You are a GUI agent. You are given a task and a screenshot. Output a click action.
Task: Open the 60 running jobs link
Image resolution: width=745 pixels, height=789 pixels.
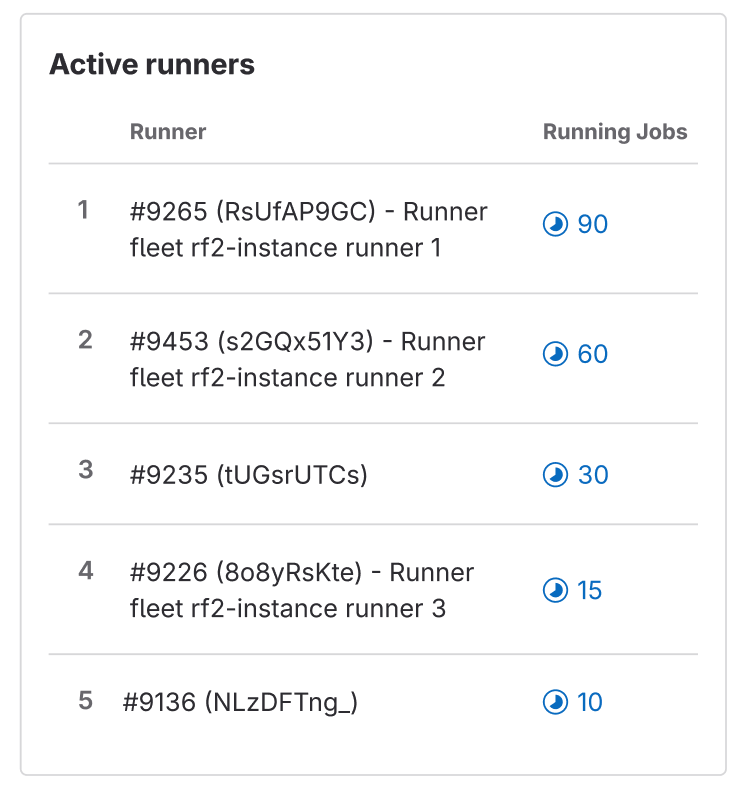(x=575, y=354)
